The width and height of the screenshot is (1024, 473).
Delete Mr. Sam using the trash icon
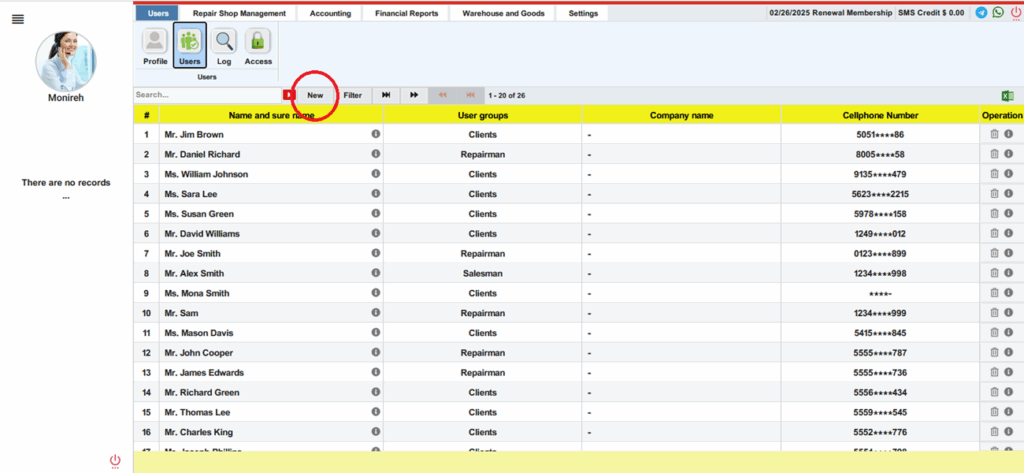pyautogui.click(x=995, y=312)
